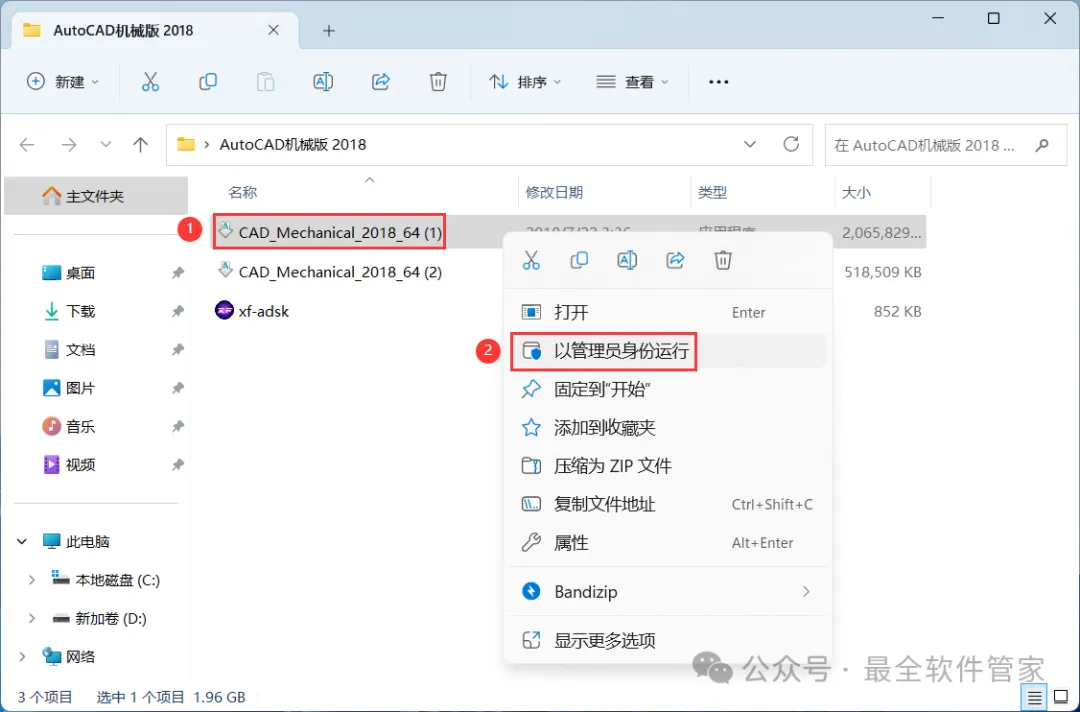
Task: Open the three-dots See more menu
Action: tap(718, 82)
